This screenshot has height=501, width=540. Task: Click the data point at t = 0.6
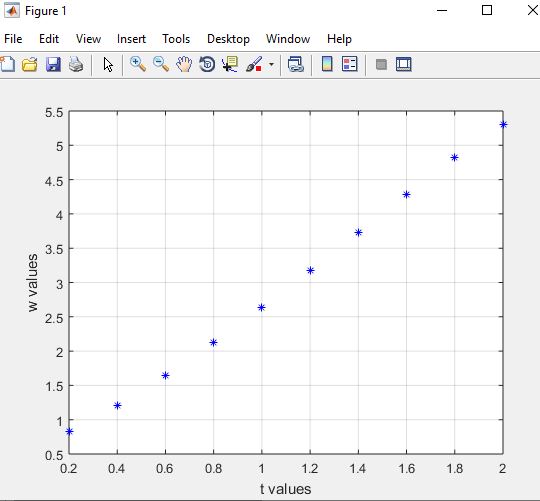(165, 375)
